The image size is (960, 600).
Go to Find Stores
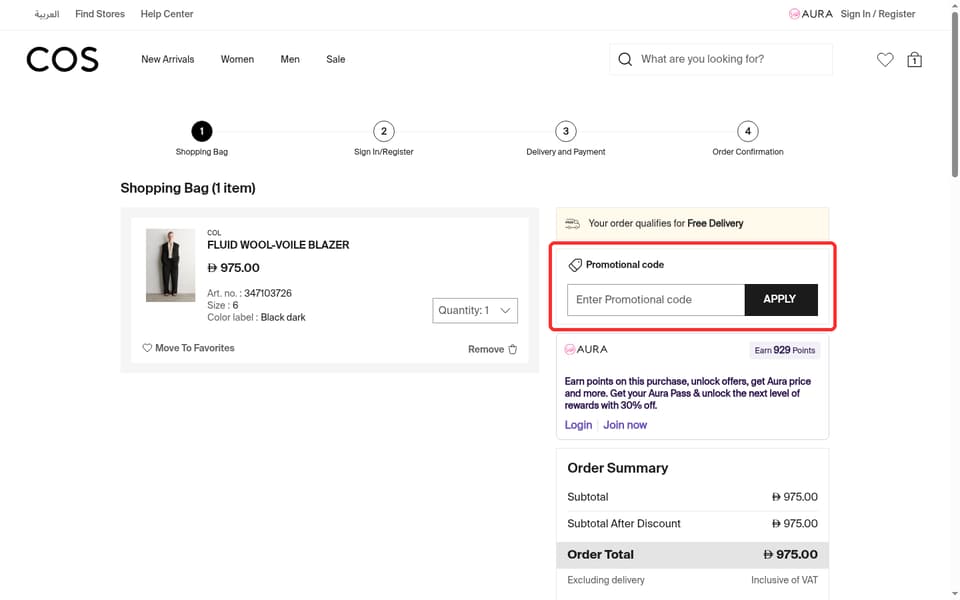pos(100,14)
